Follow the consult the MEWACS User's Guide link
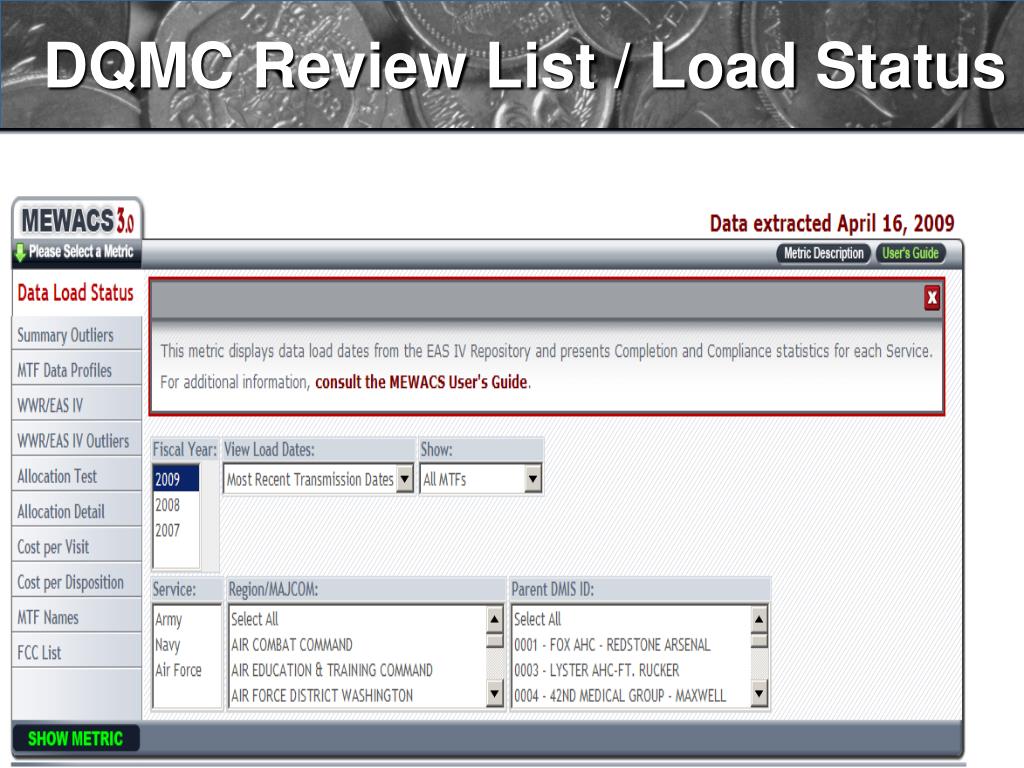The width and height of the screenshot is (1024, 768). click(421, 382)
